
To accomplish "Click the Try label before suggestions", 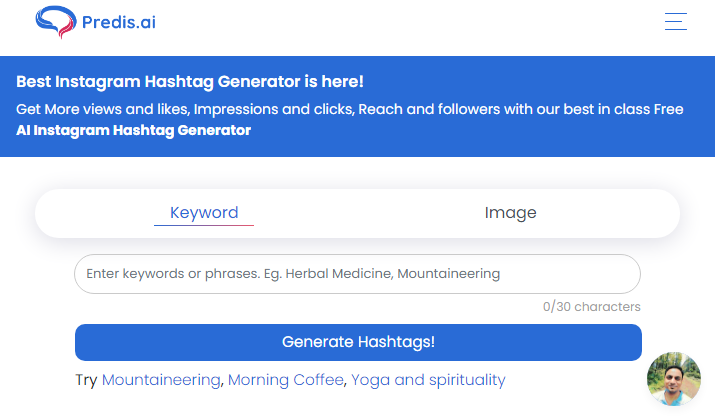I will tap(86, 380).
